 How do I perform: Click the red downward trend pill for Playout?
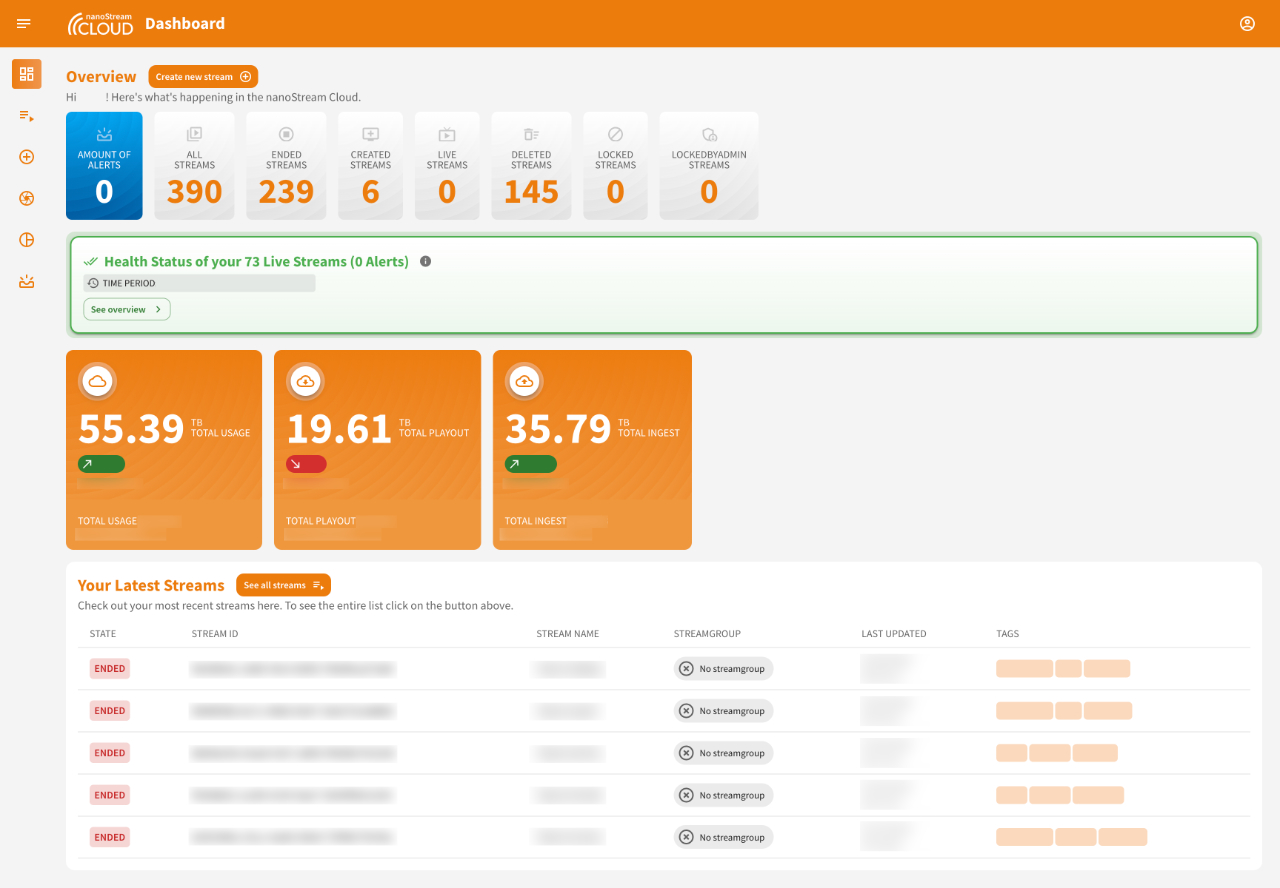point(306,464)
